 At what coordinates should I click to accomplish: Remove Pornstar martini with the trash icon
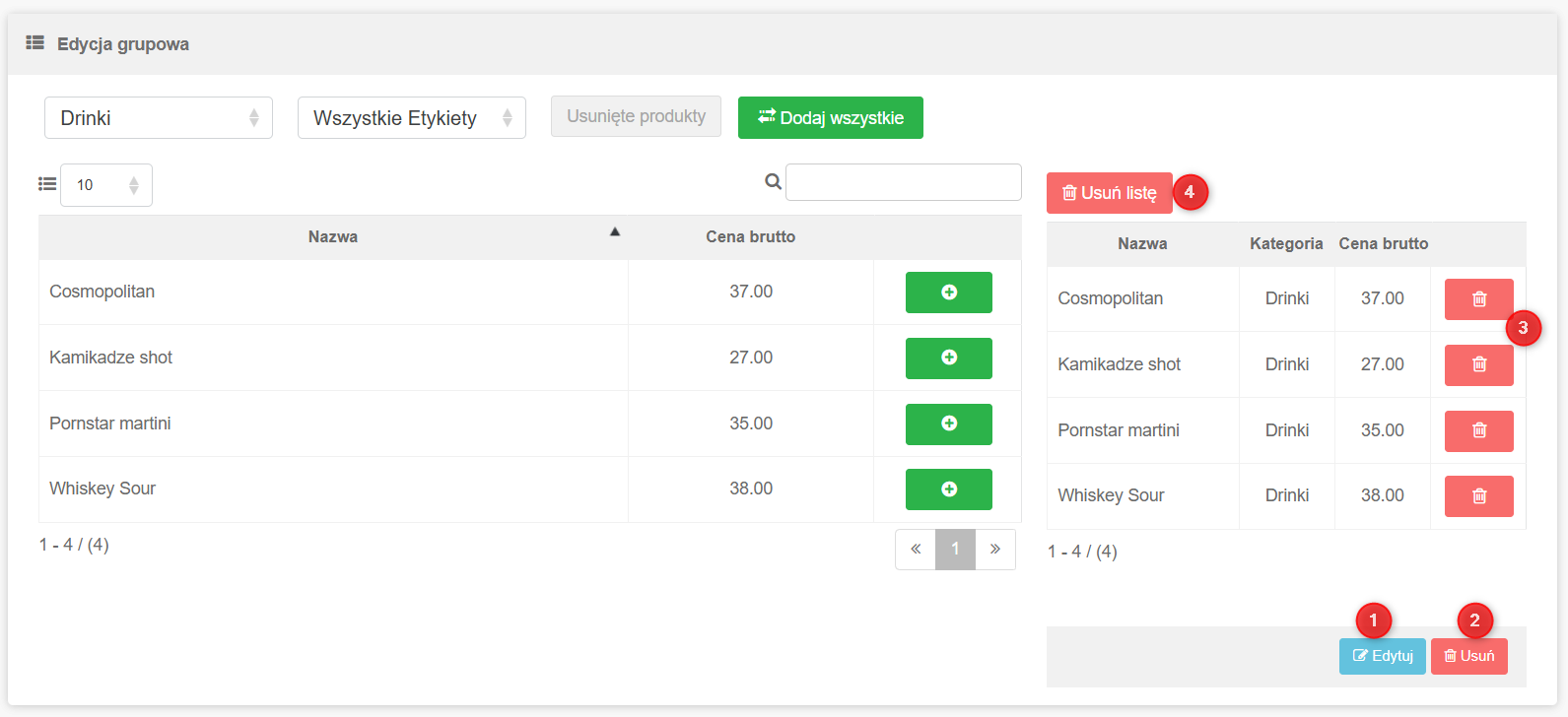[x=1478, y=430]
